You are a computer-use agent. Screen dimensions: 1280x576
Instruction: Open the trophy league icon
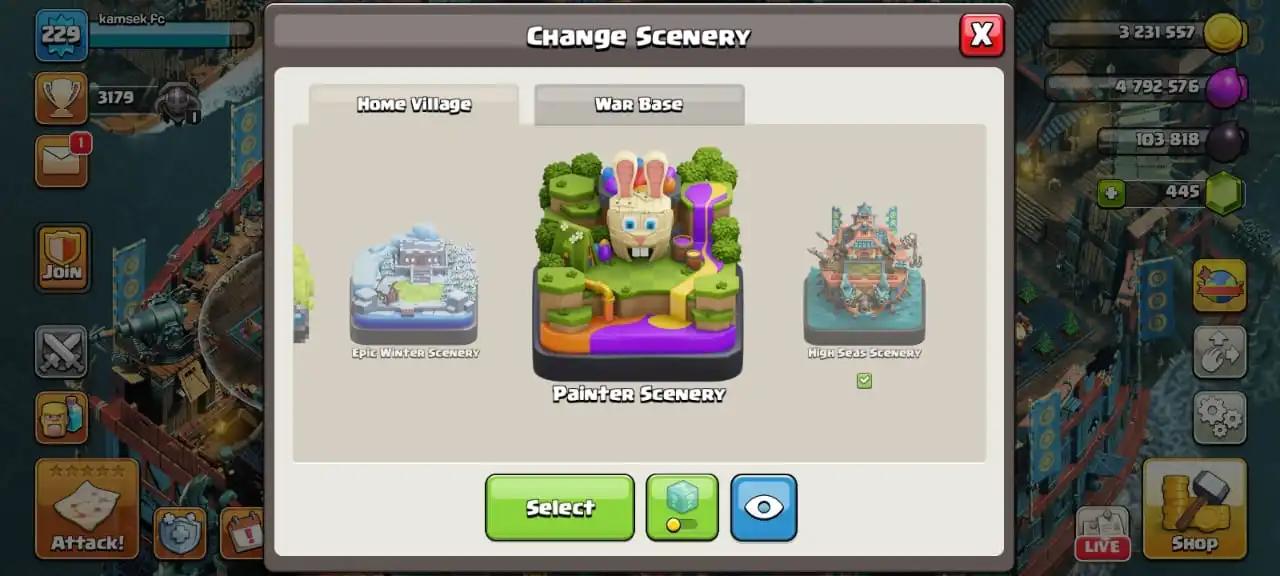click(x=62, y=98)
